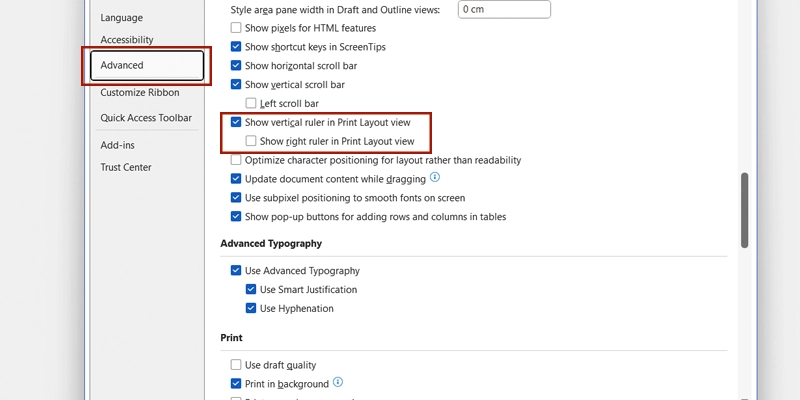Uncheck Show vertical ruler in Print Layout
This screenshot has width=800, height=400.
236,122
